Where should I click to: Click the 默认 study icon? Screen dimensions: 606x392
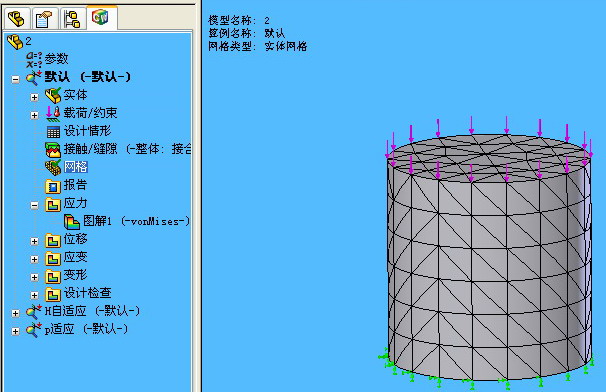tap(34, 78)
